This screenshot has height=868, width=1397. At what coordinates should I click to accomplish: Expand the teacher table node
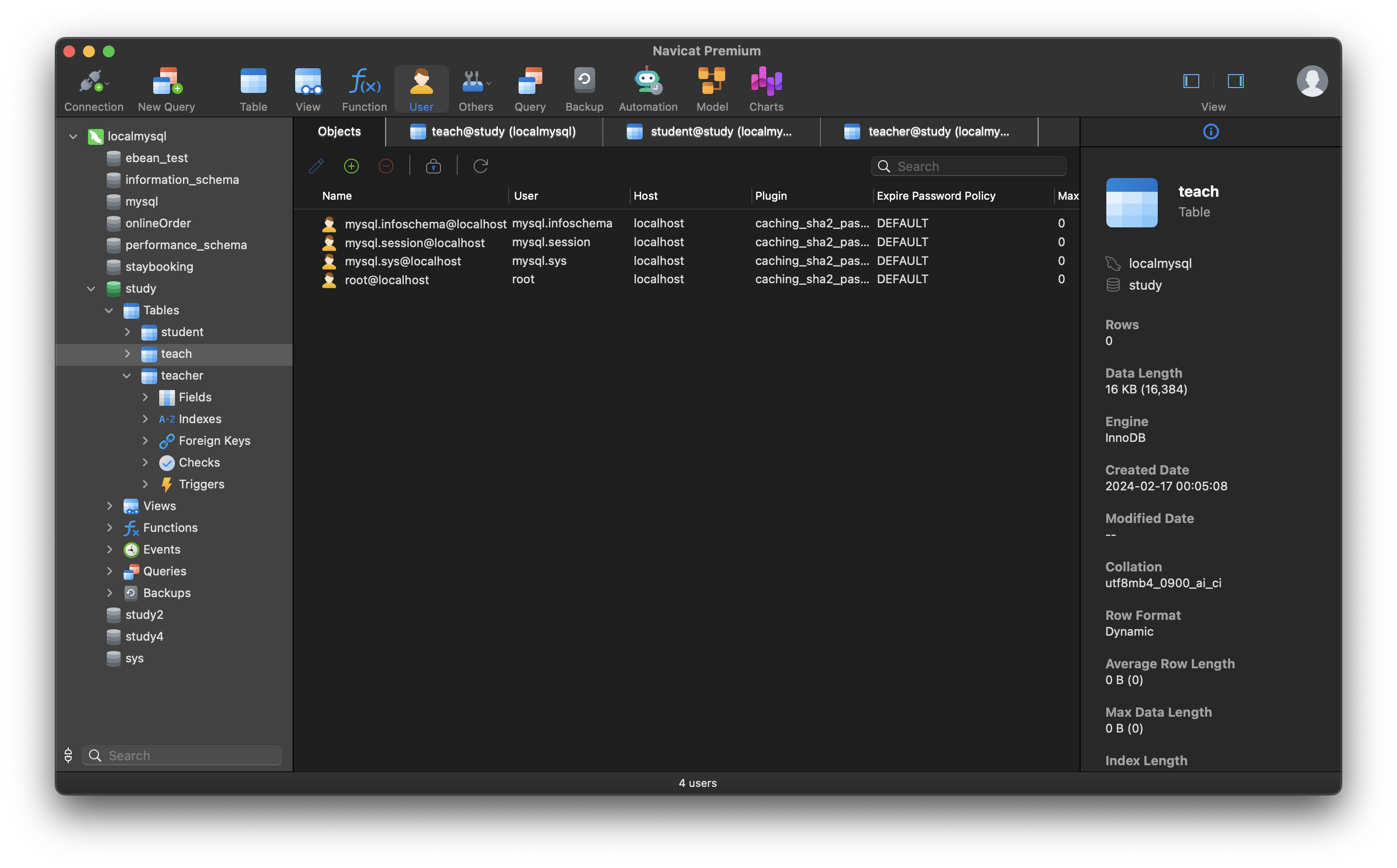coord(126,375)
